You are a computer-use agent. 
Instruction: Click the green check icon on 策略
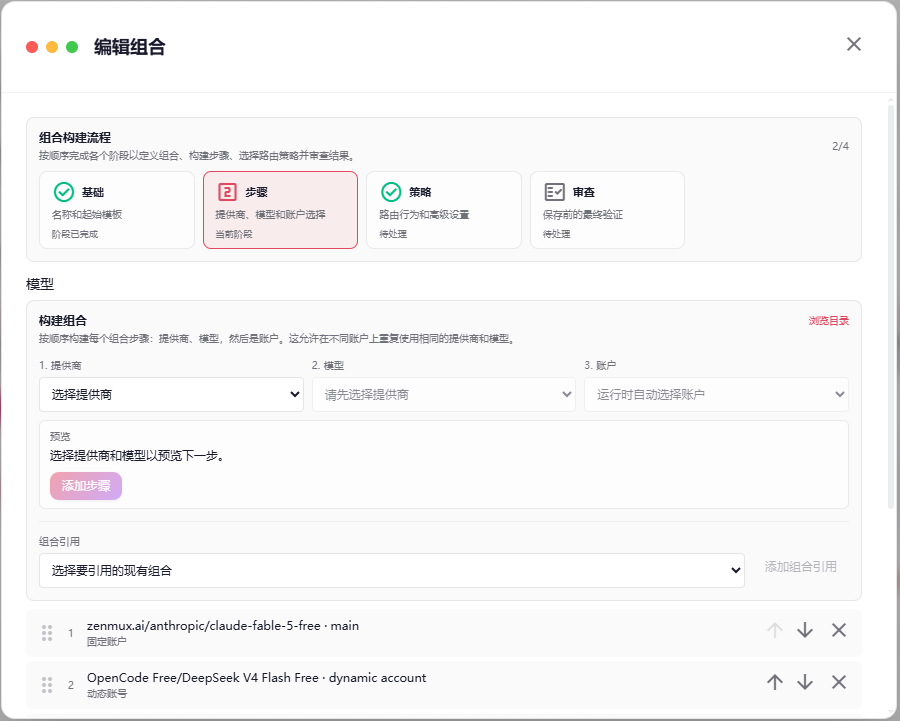coord(391,192)
